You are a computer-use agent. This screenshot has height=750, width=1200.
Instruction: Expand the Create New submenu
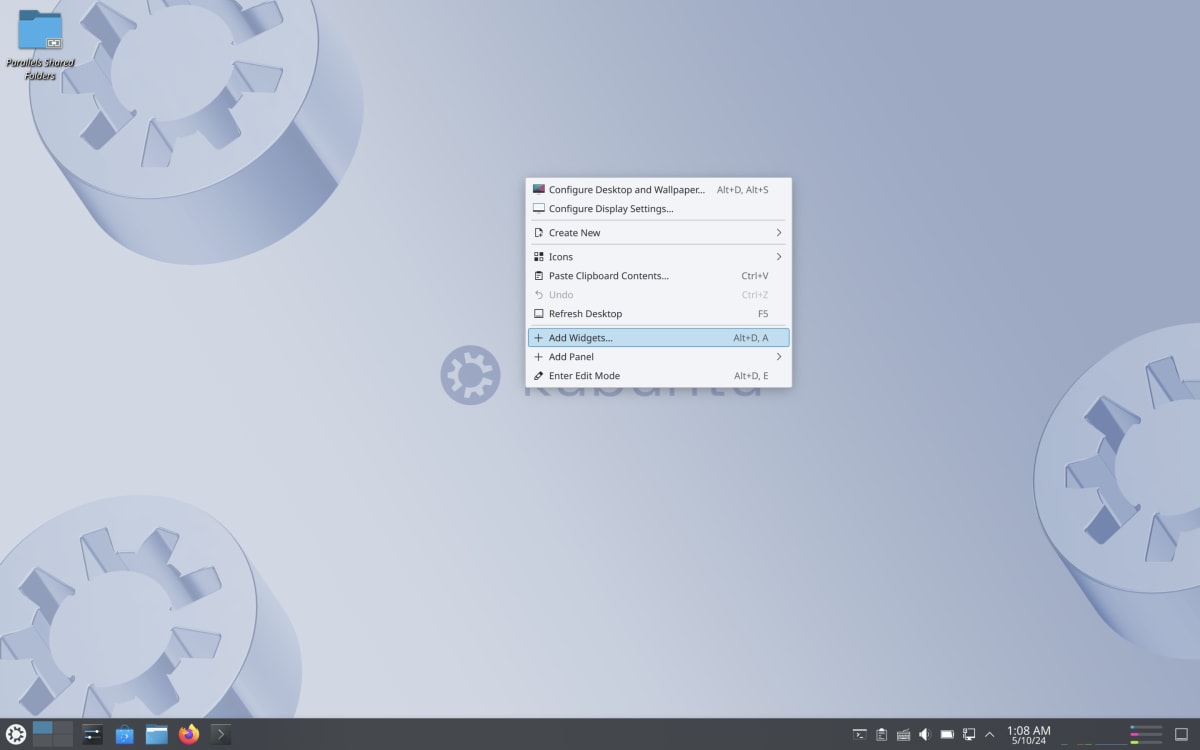pos(659,232)
